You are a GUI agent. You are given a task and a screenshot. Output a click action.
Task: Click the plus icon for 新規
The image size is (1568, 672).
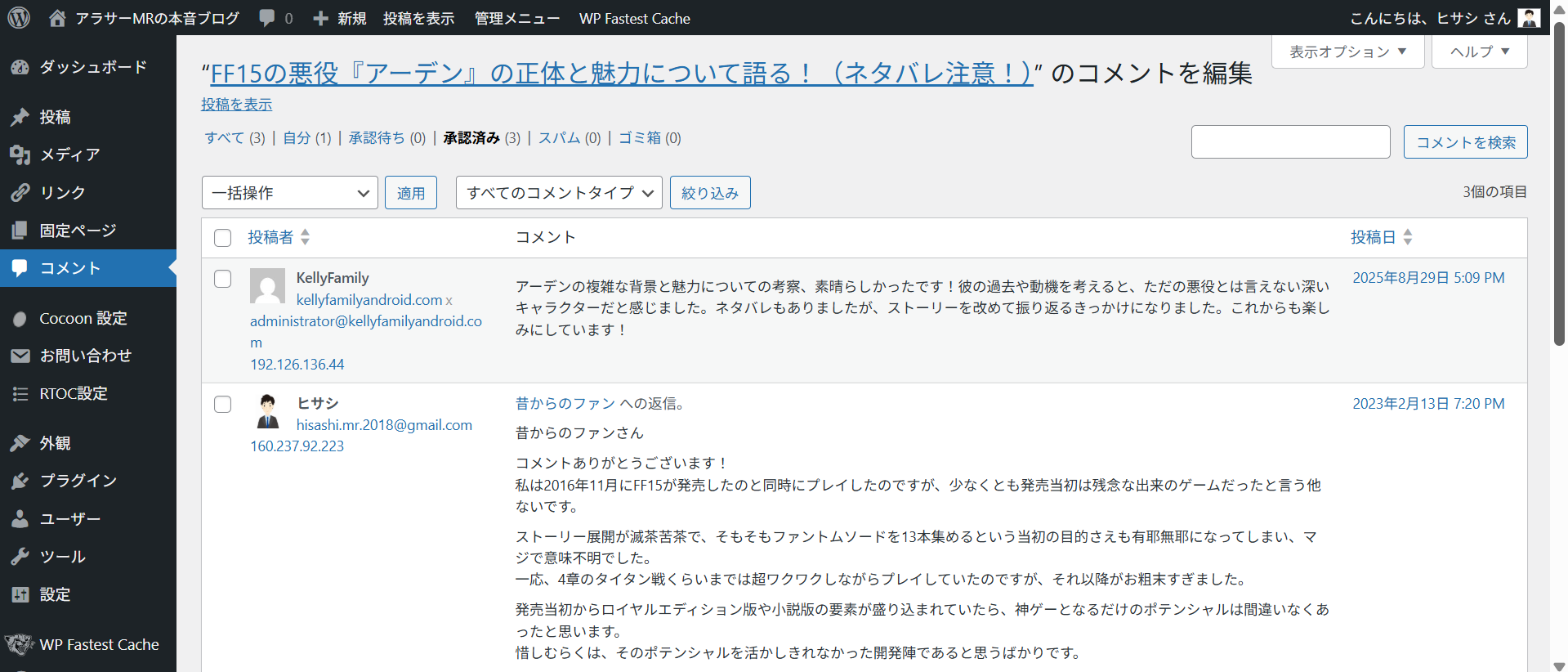[x=320, y=18]
